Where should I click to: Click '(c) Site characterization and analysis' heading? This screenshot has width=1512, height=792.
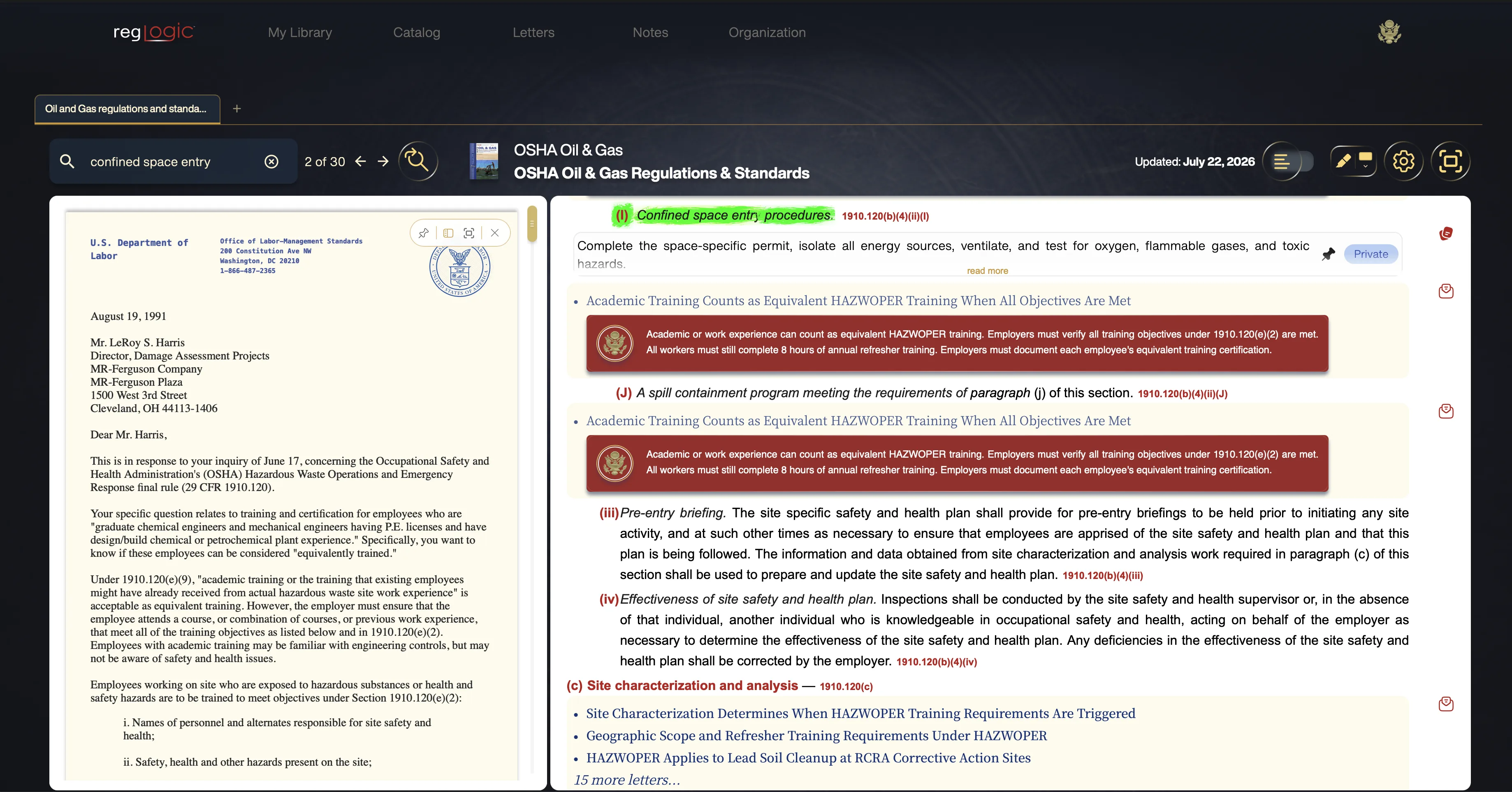[682, 686]
